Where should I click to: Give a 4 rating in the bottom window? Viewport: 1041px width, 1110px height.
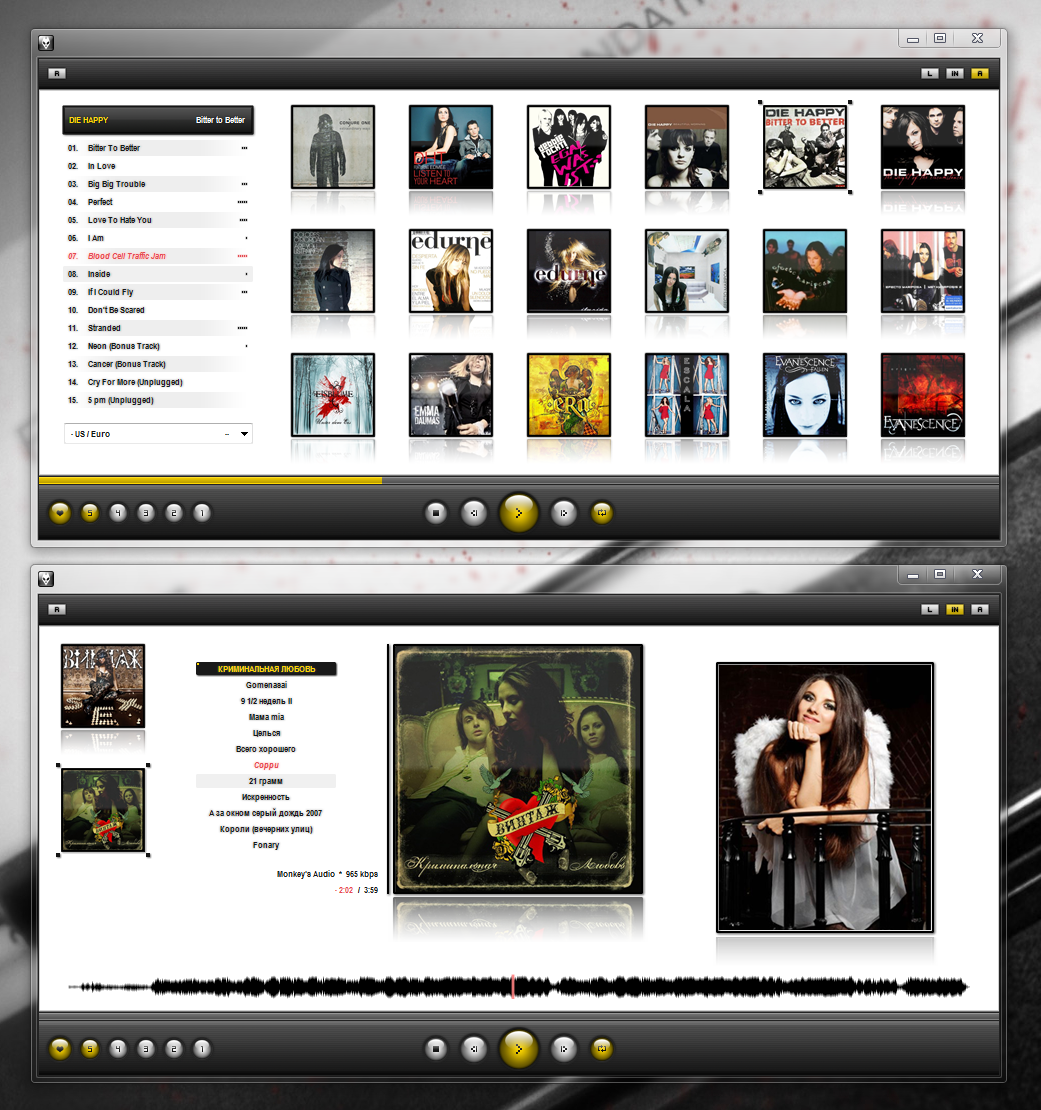point(117,1049)
